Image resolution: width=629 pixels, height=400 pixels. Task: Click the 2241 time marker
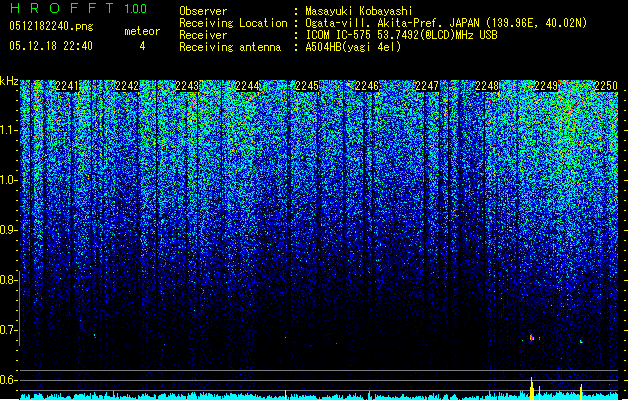(67, 86)
